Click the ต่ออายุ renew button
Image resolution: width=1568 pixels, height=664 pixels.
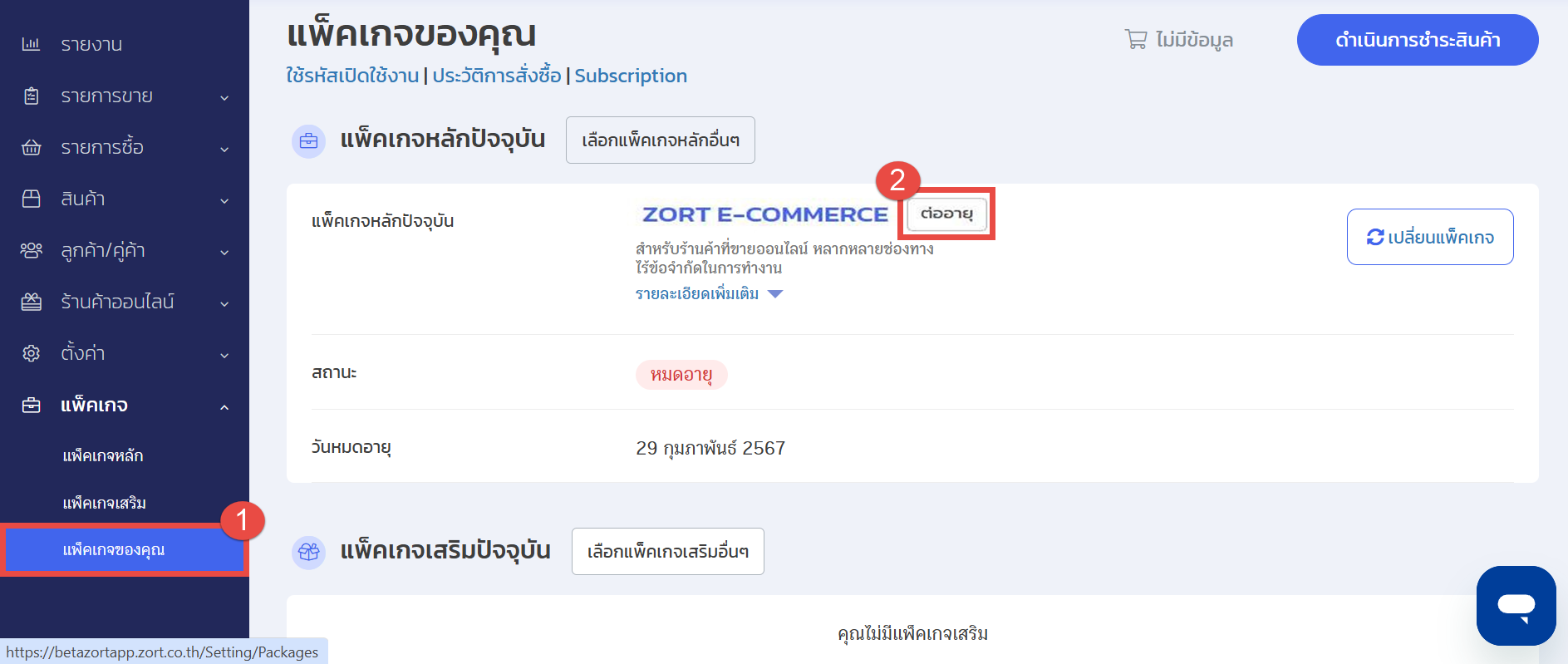pyautogui.click(x=946, y=214)
